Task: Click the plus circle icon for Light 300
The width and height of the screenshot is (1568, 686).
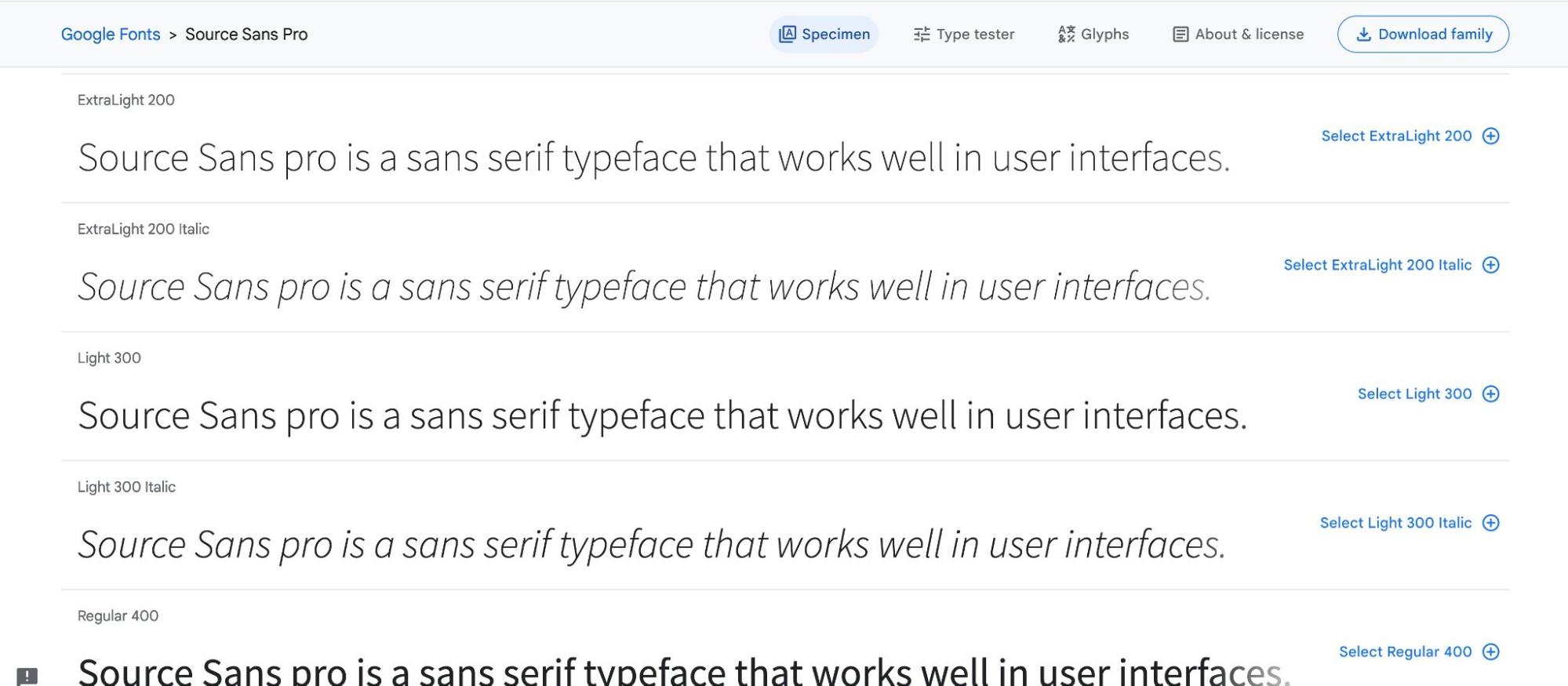Action: pos(1490,394)
